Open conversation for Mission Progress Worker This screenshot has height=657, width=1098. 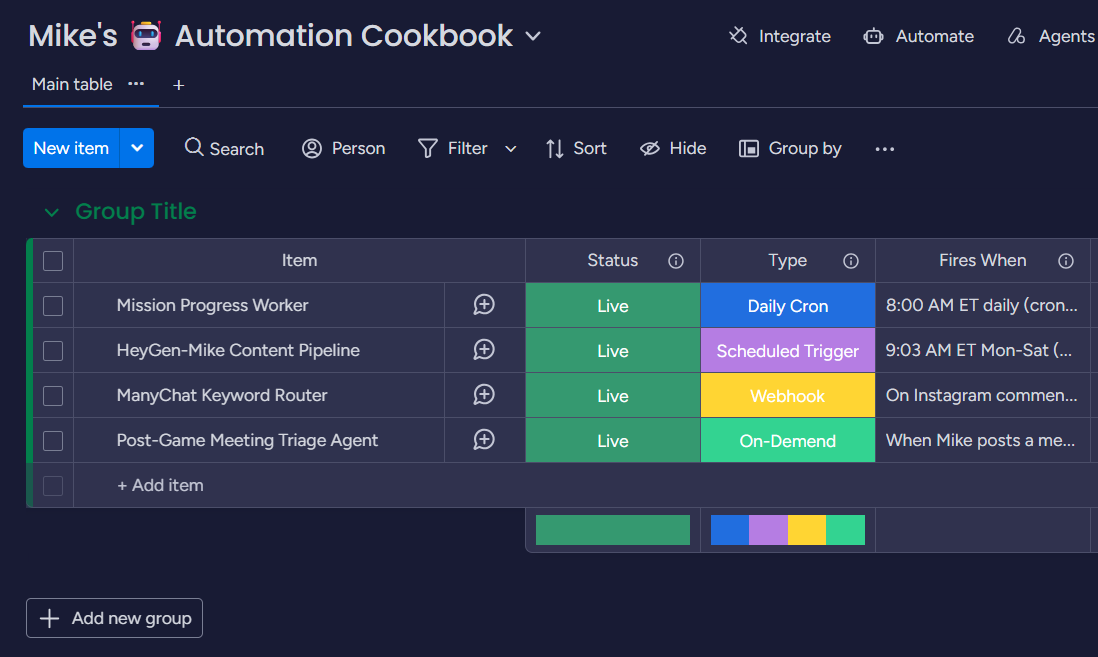tap(484, 305)
